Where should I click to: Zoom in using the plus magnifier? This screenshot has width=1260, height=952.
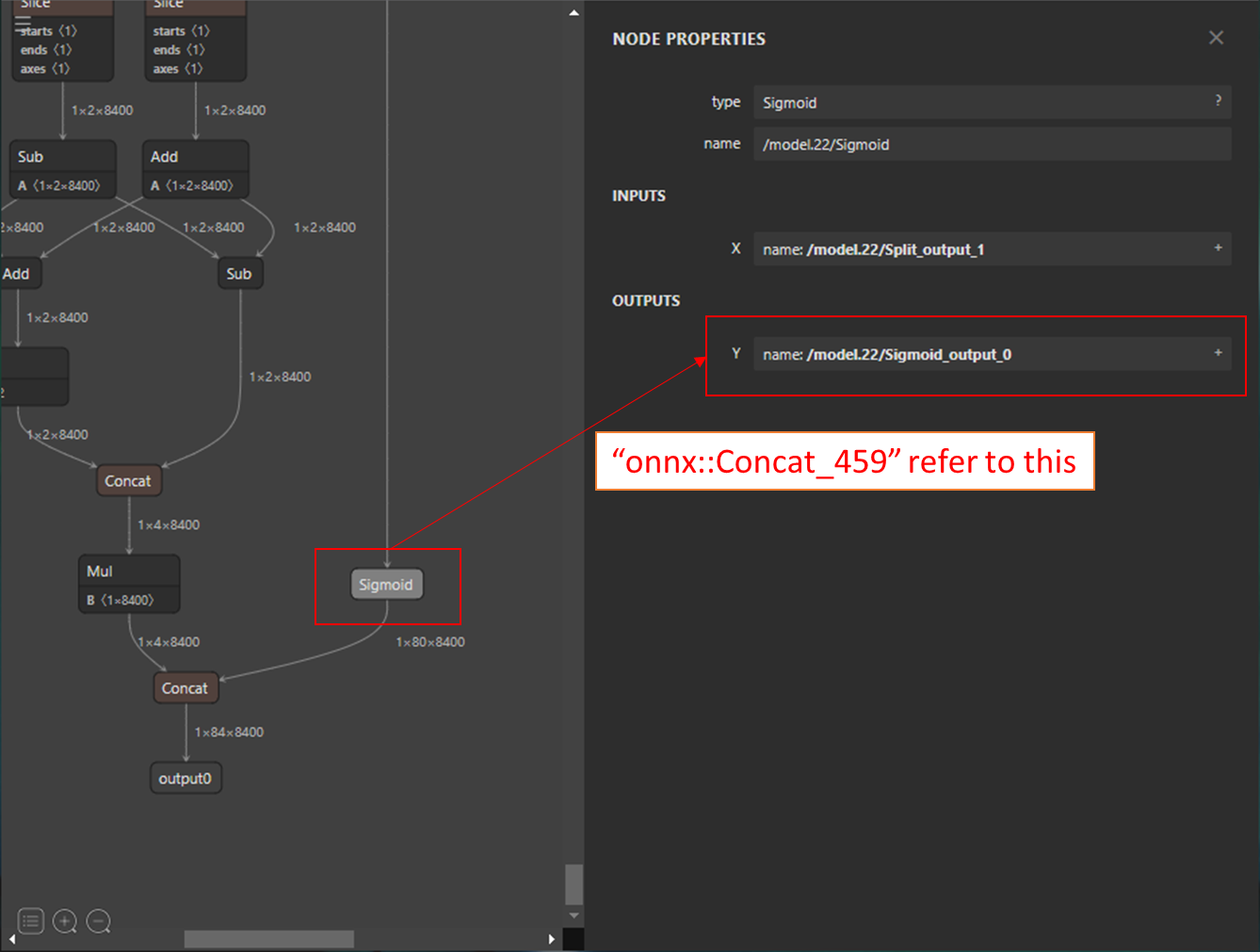pyautogui.click(x=65, y=921)
